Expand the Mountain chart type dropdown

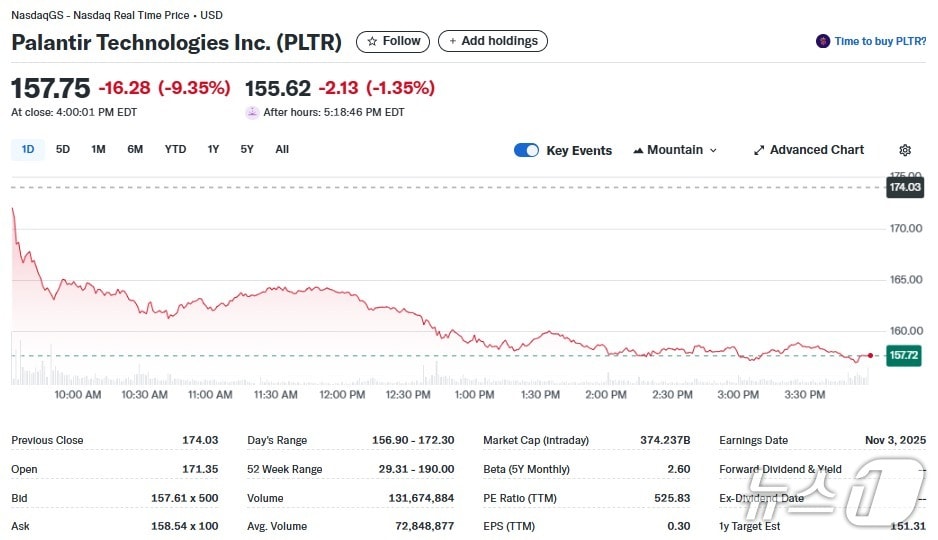pos(713,150)
